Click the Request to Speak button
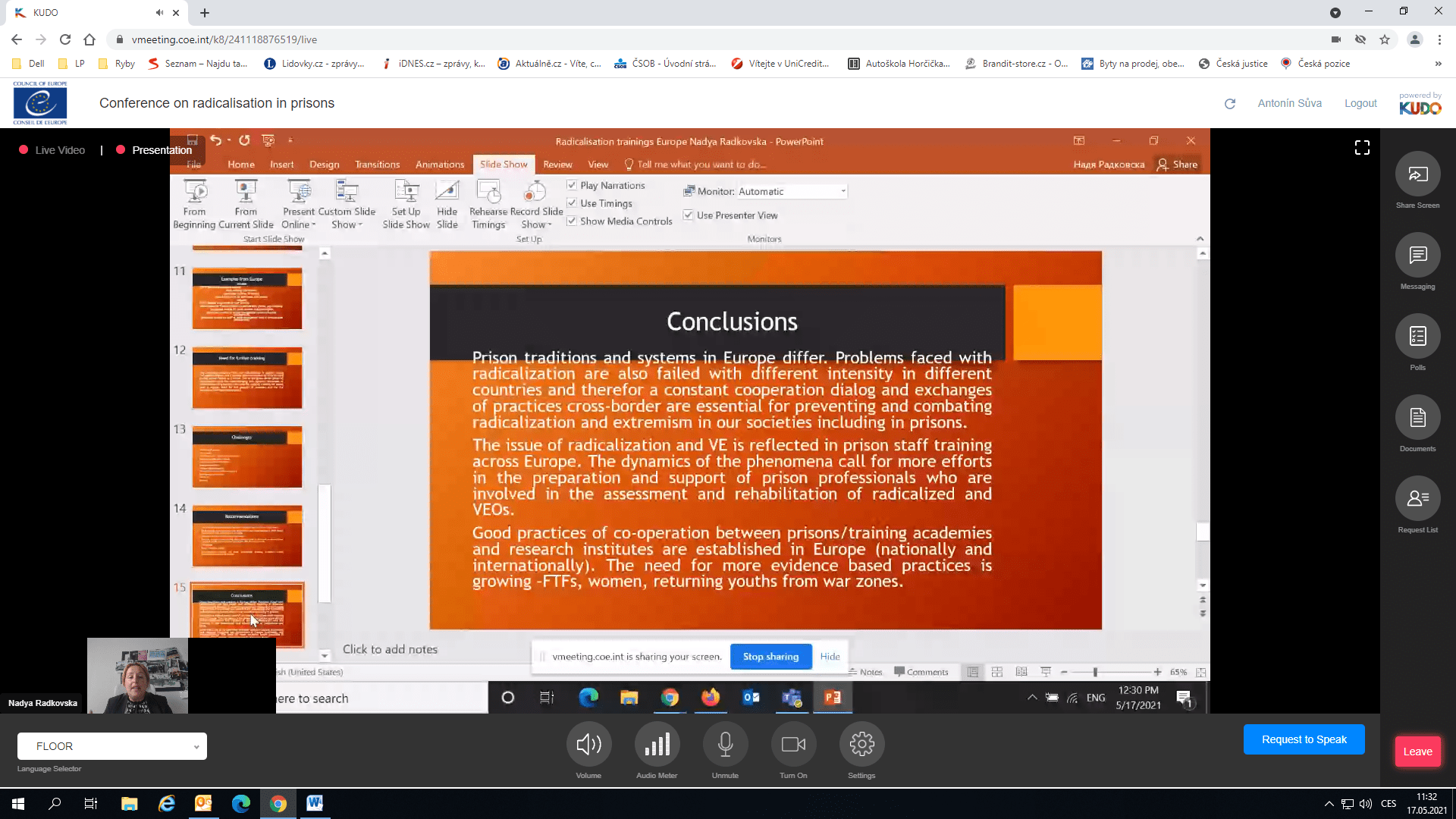The image size is (1456, 819). point(1304,739)
